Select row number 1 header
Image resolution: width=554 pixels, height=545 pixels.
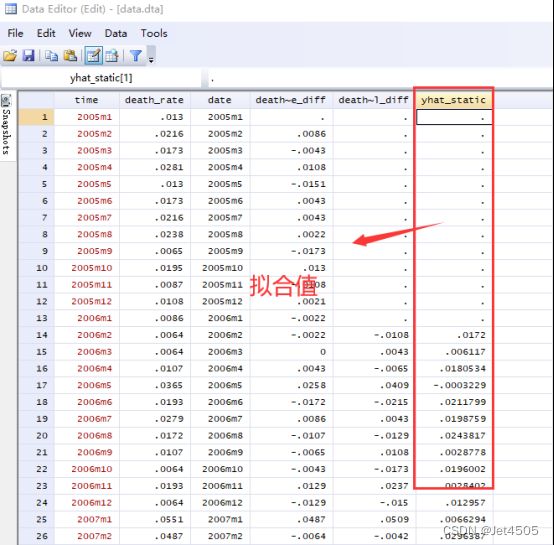pos(36,117)
